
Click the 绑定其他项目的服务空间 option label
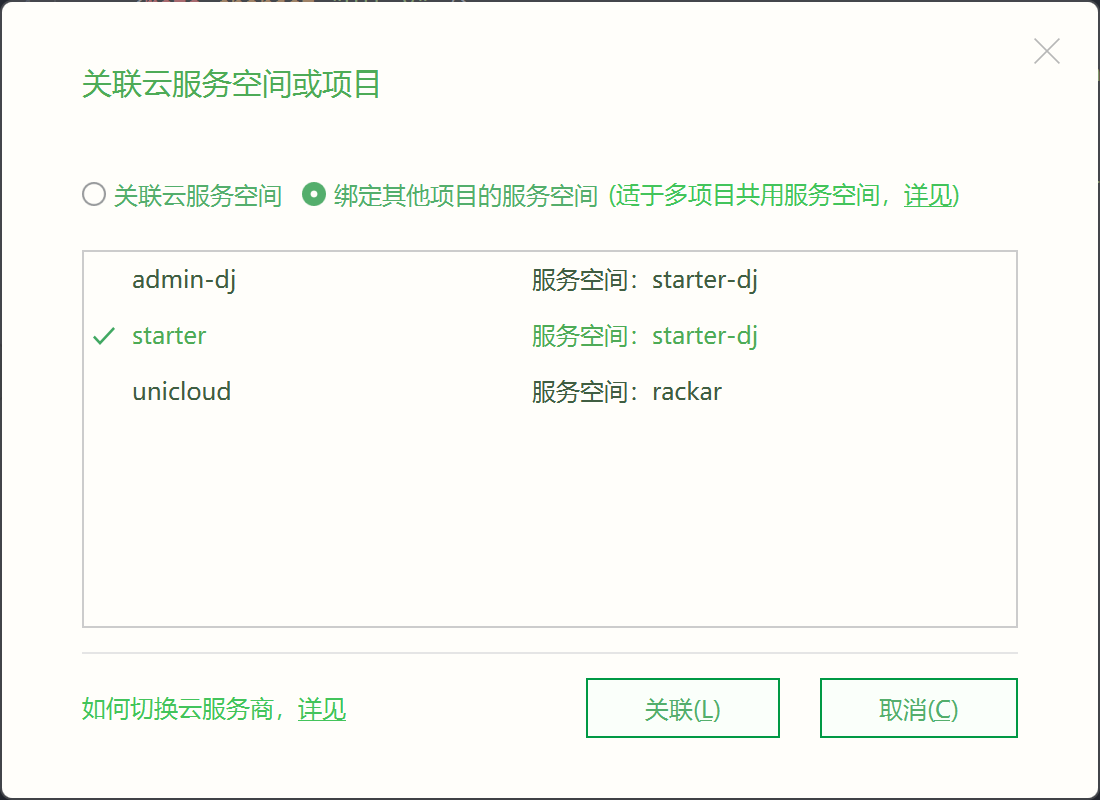click(x=466, y=195)
